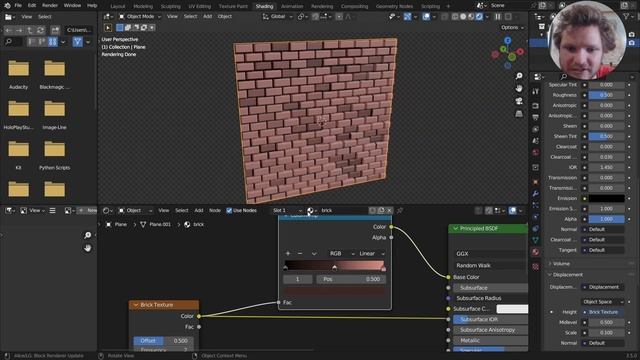Click Brick Texture height link button
This screenshot has width=640, height=360.
click(603, 312)
